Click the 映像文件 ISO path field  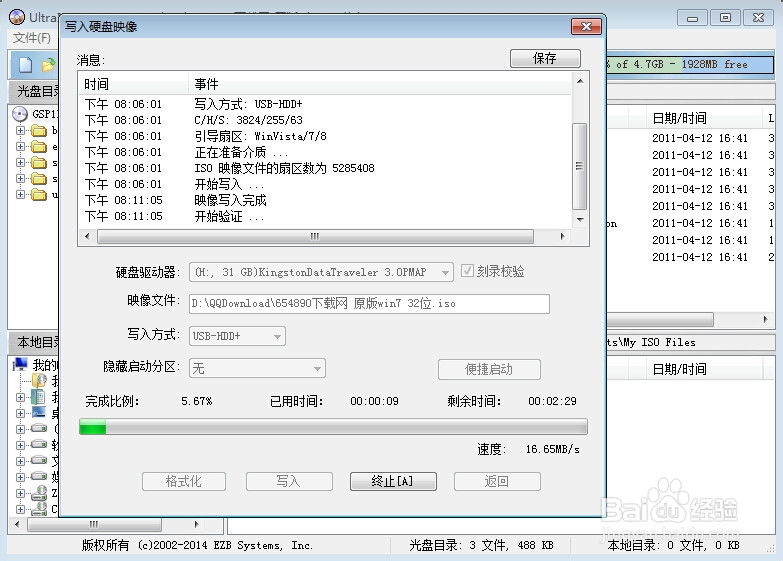[x=369, y=303]
